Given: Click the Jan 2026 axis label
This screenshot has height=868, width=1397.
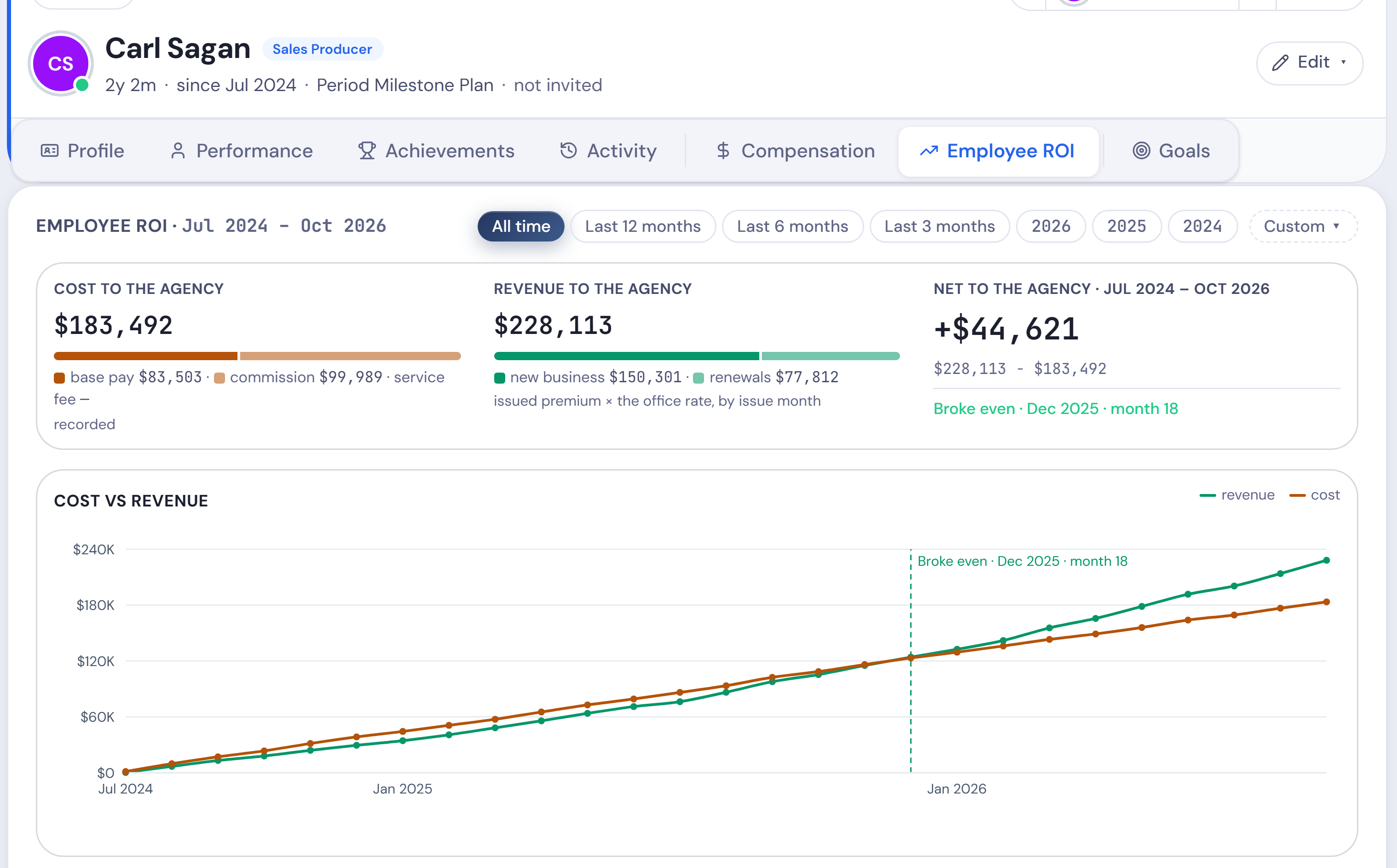Looking at the screenshot, I should click(x=956, y=789).
